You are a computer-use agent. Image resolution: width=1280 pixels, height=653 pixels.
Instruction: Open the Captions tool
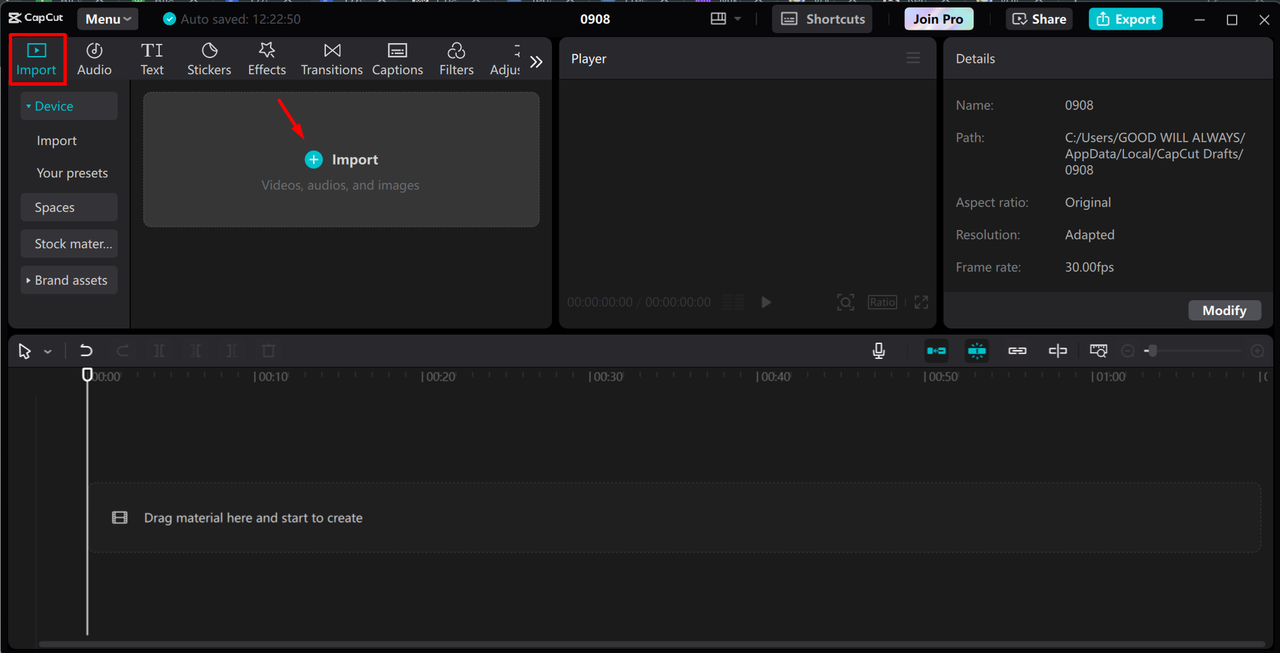397,59
